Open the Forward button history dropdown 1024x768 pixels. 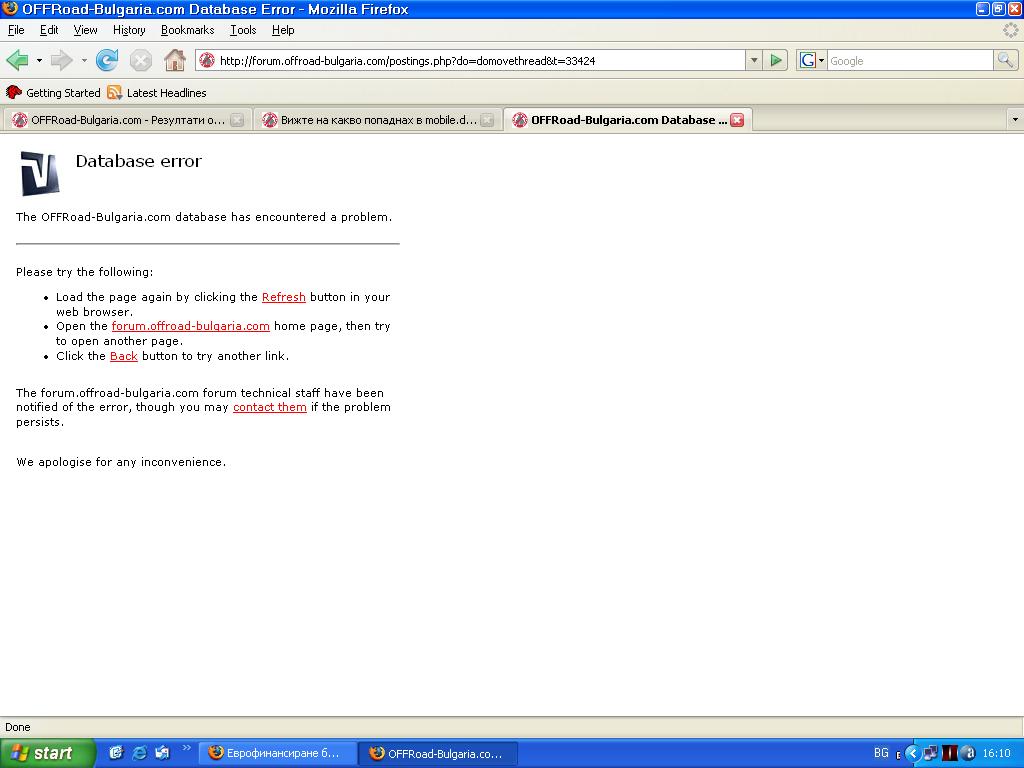click(x=84, y=61)
